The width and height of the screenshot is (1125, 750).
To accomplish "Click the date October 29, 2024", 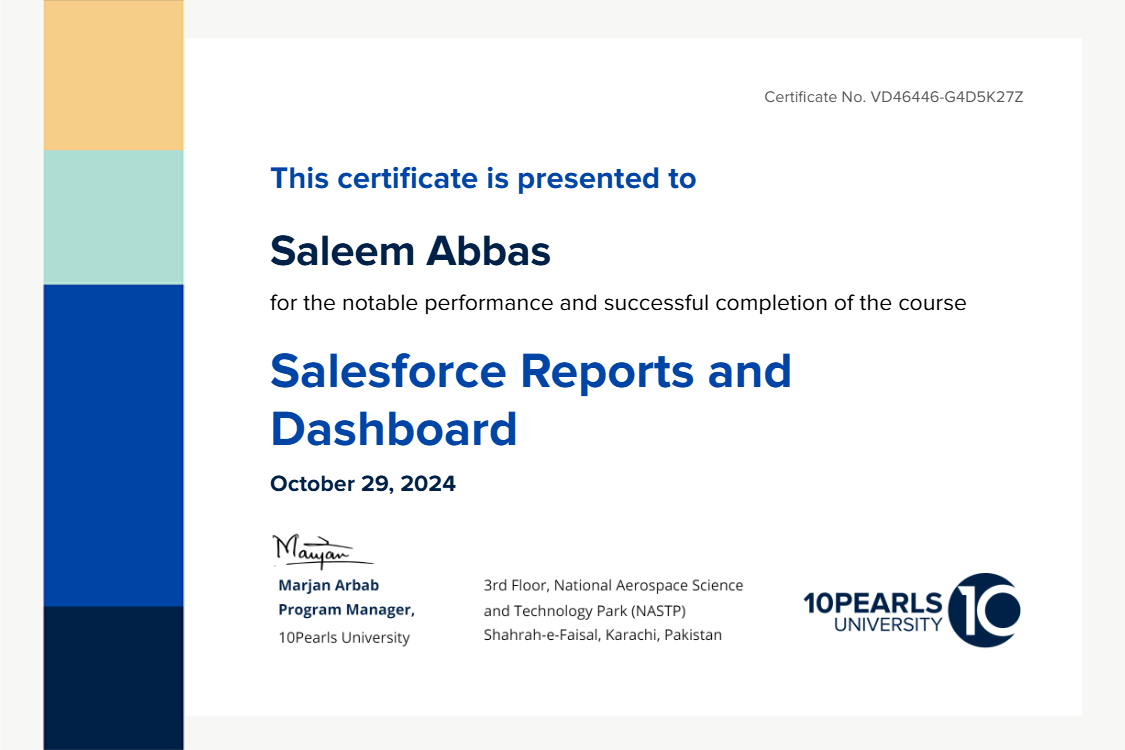I will coord(362,484).
